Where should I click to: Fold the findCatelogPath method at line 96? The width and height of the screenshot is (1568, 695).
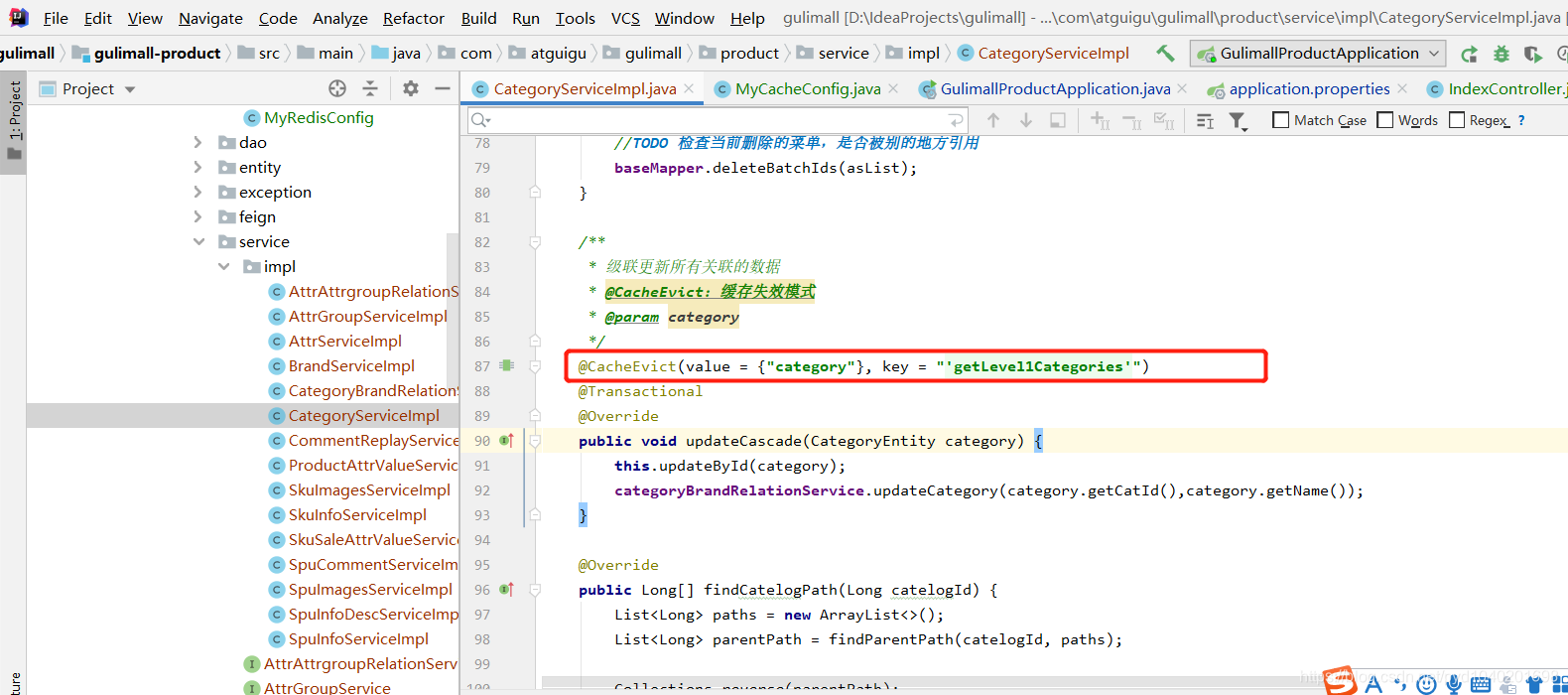point(535,589)
